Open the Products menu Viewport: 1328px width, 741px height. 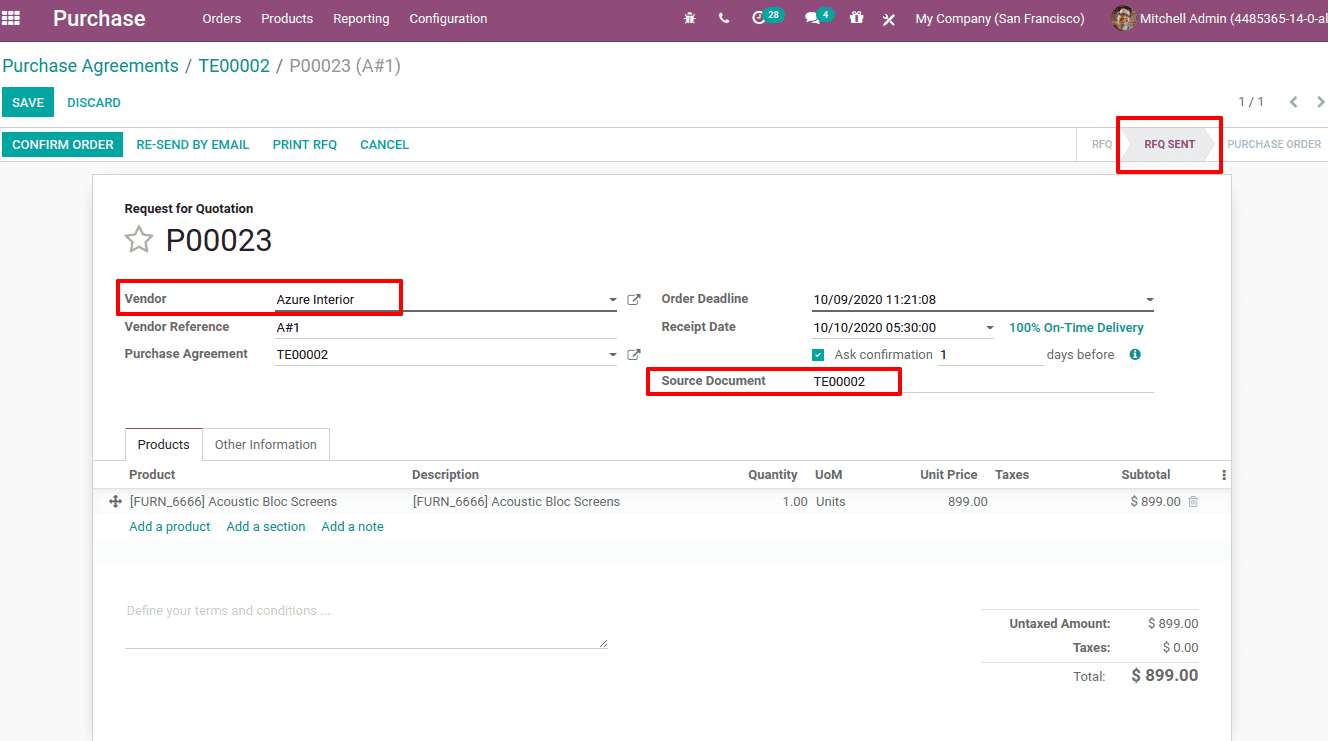pyautogui.click(x=287, y=18)
